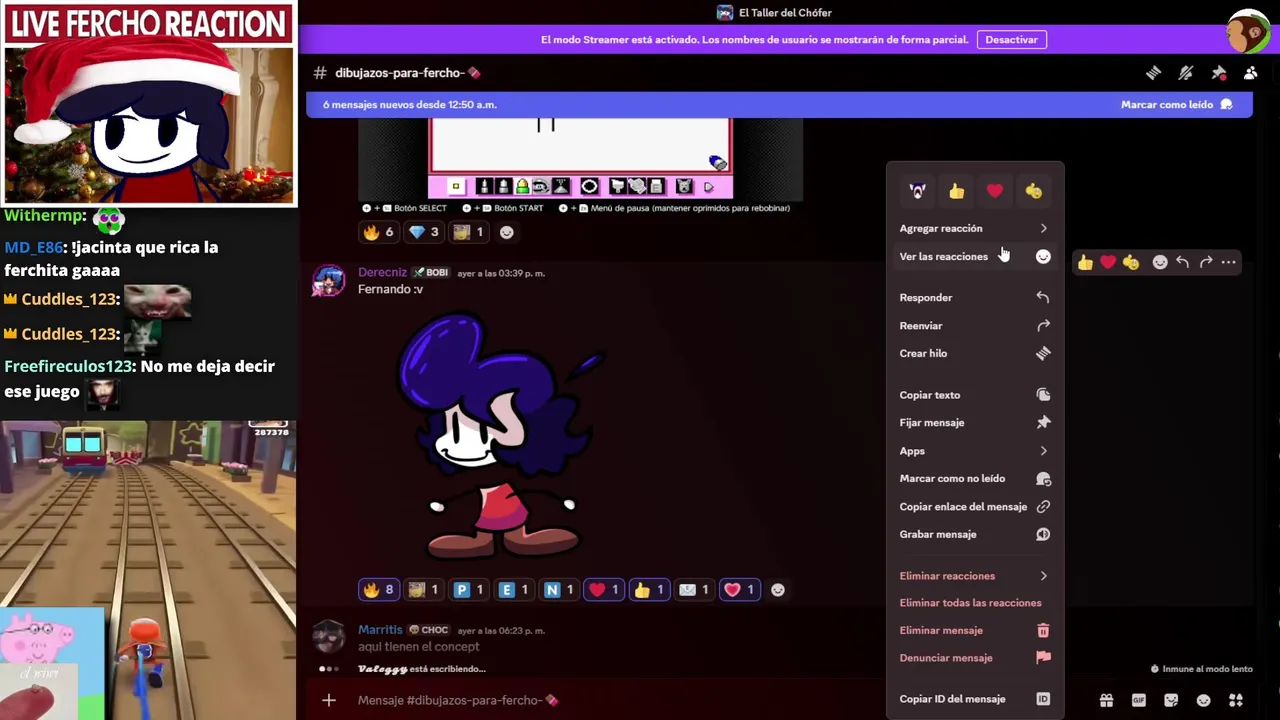Select Denunciar mensaje
This screenshot has width=1280, height=720.
(x=975, y=658)
